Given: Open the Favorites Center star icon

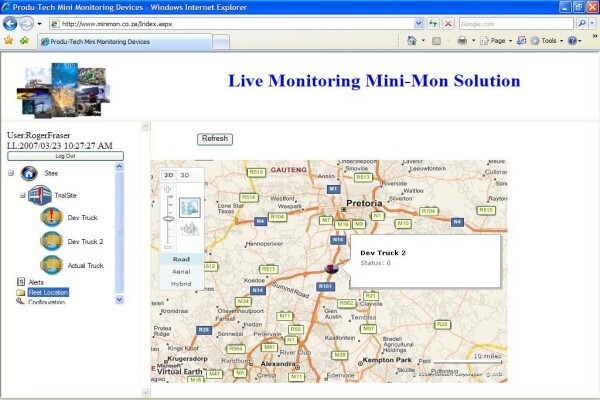Looking at the screenshot, I should (8, 40).
